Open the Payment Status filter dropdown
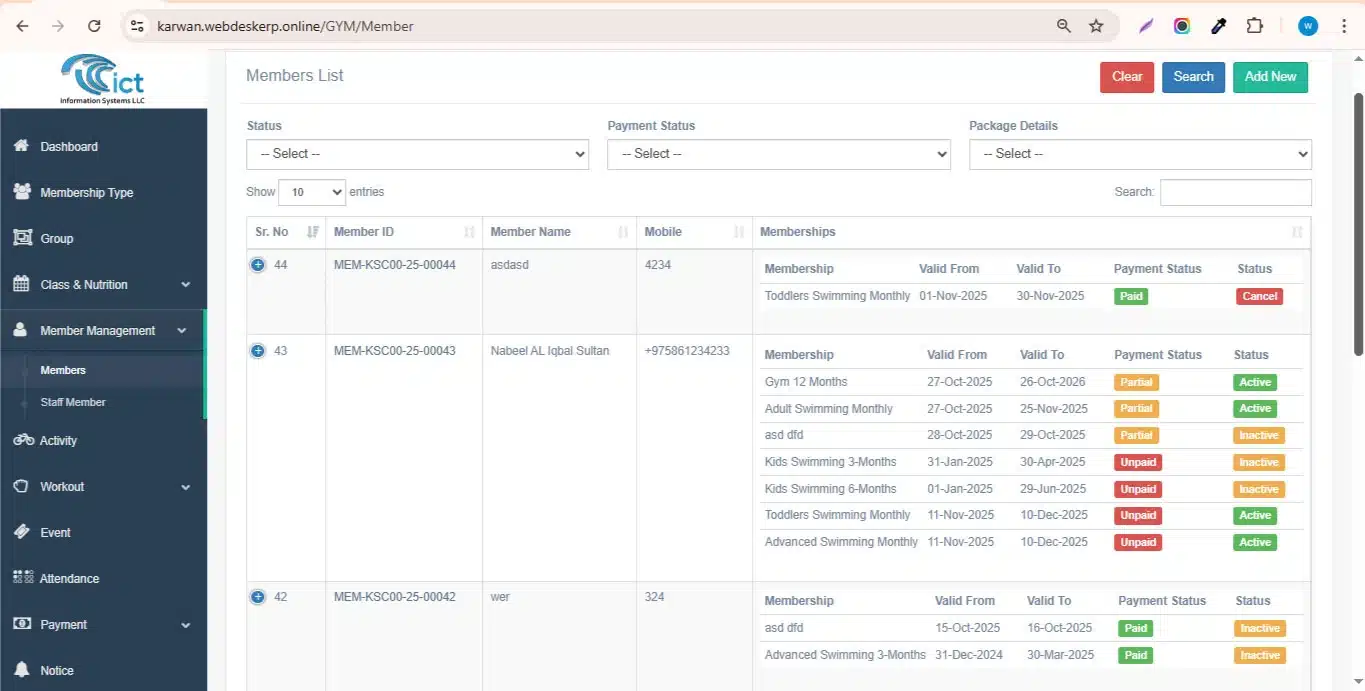Viewport: 1365px width, 691px height. [779, 154]
